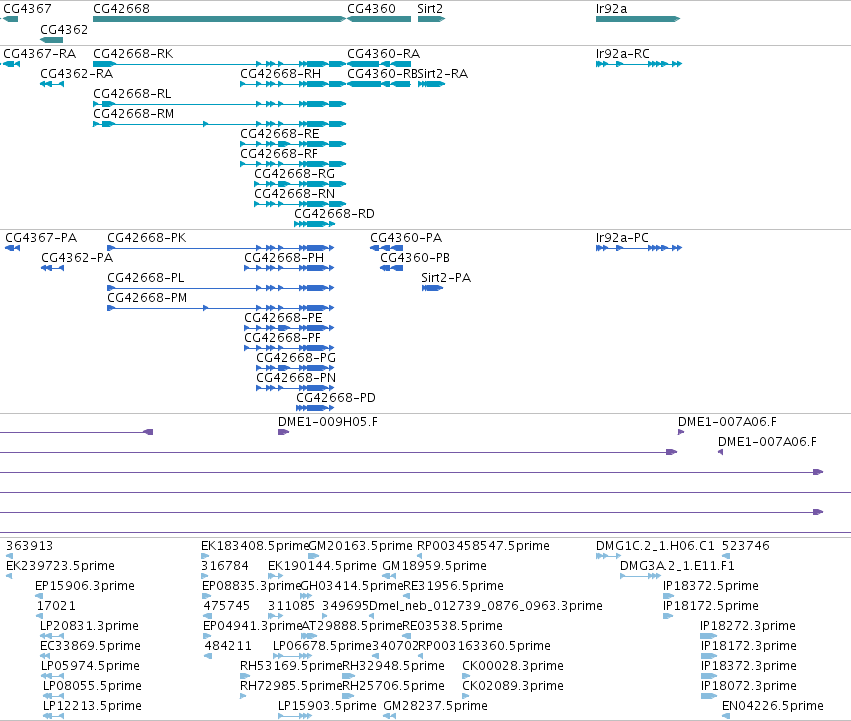Image resolution: width=851 pixels, height=721 pixels.
Task: Open the RP003458547.5prime EST label
Action: [483, 546]
